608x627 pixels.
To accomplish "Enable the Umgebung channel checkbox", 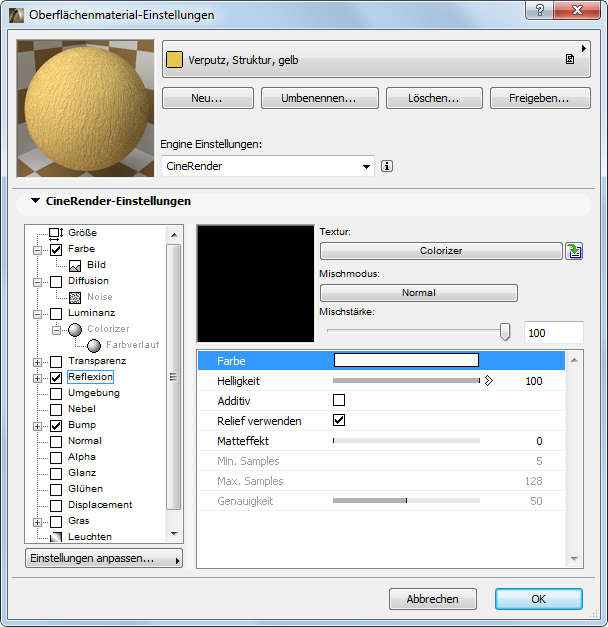I will [x=56, y=394].
